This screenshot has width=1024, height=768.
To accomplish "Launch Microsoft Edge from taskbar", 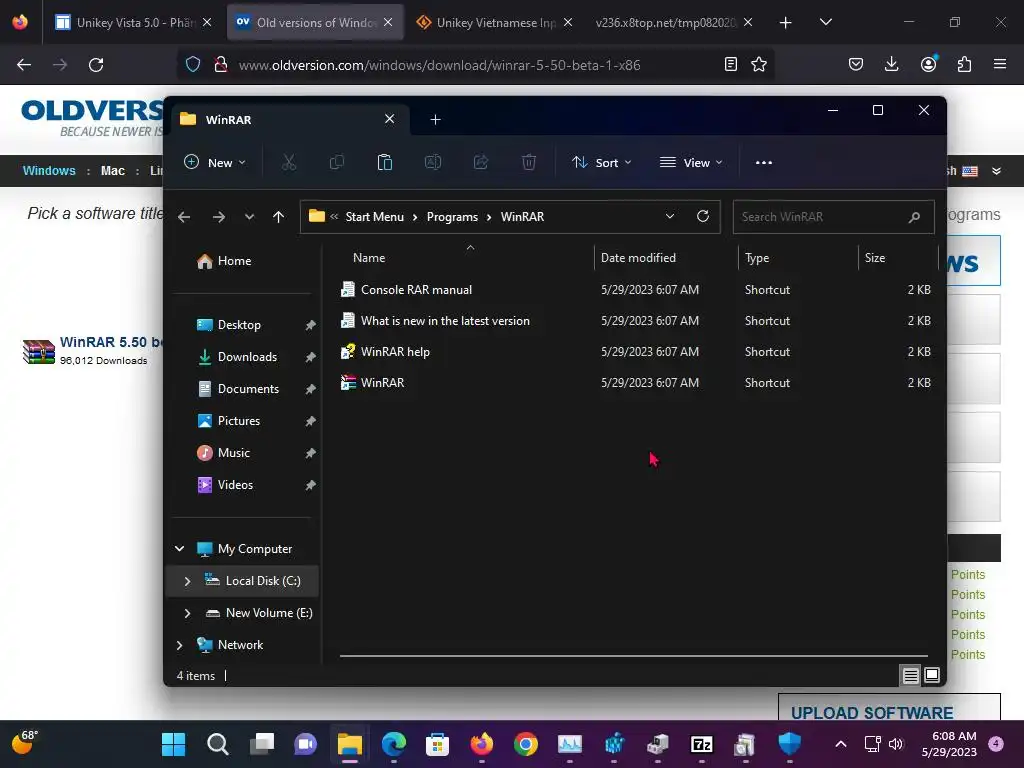I will (393, 744).
